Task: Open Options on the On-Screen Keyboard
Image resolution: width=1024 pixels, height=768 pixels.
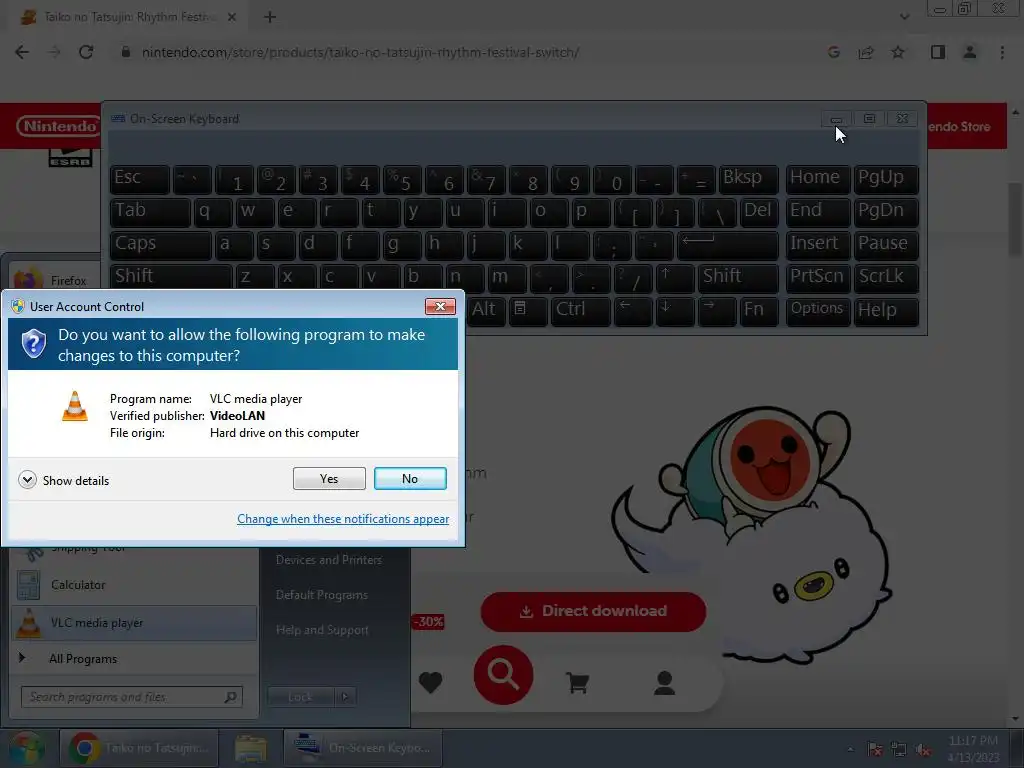Action: coord(817,310)
